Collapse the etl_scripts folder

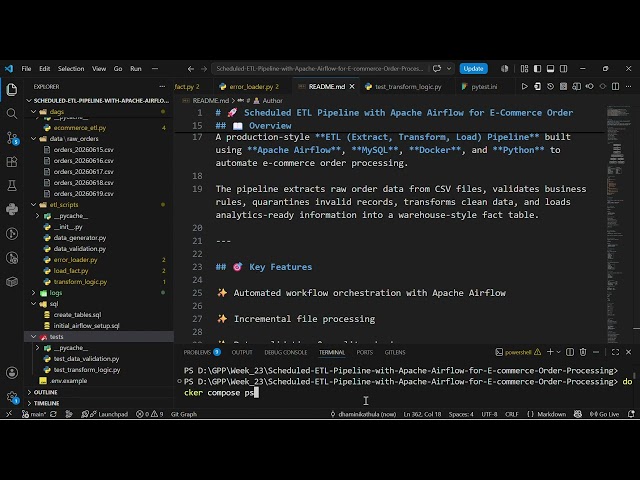point(34,205)
